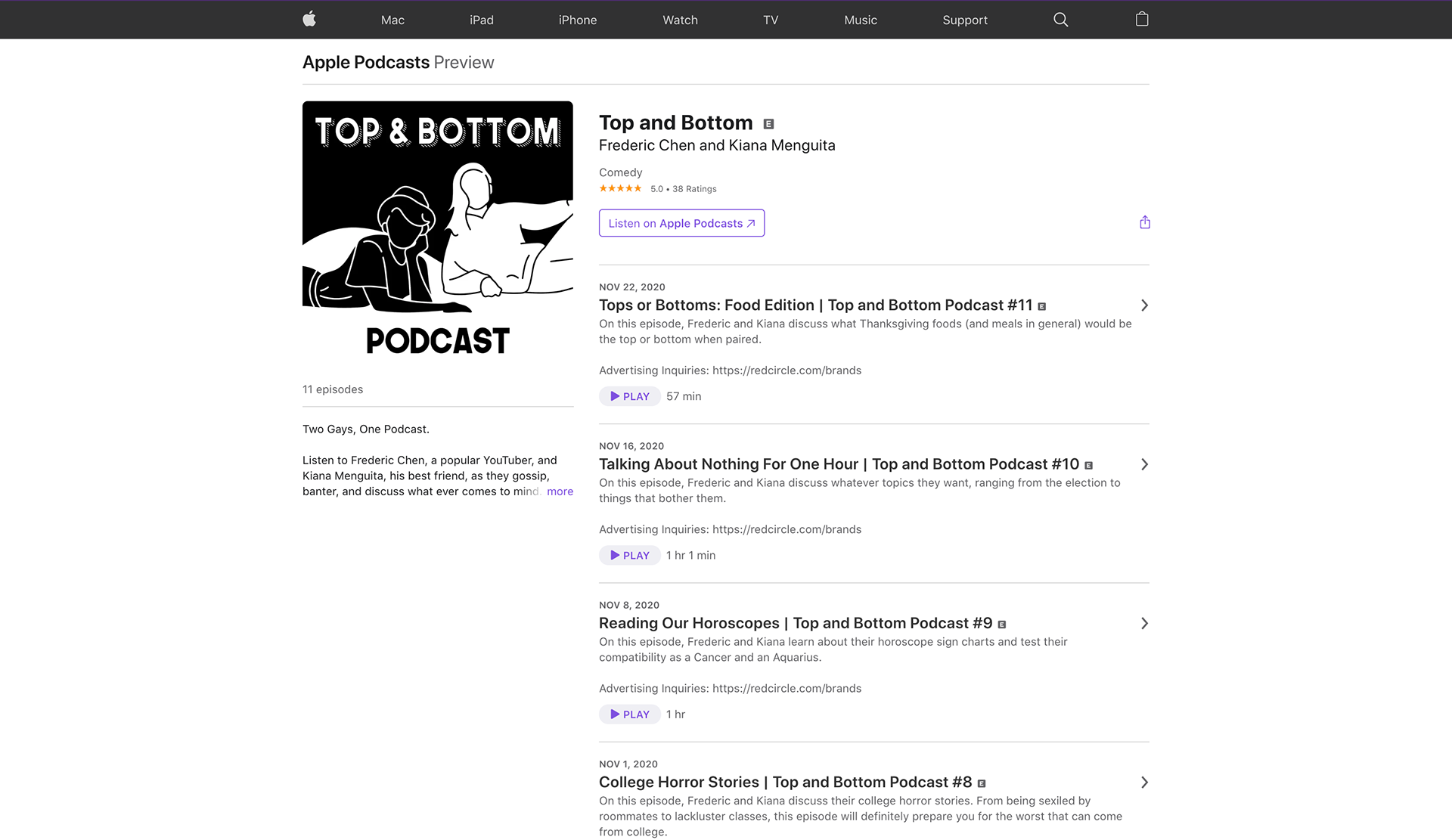
Task: Open the iPad menu item
Action: tap(482, 20)
